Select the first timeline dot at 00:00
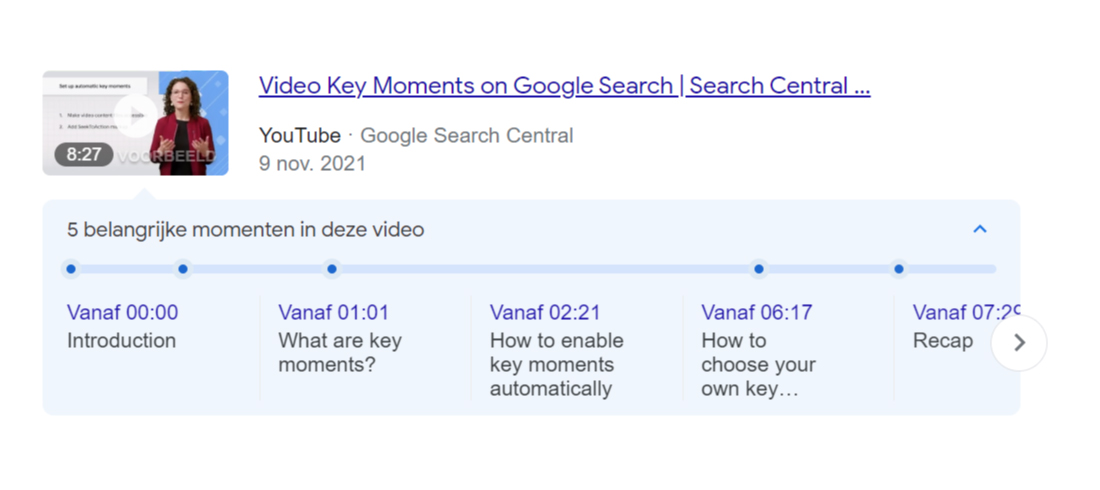 (71, 269)
